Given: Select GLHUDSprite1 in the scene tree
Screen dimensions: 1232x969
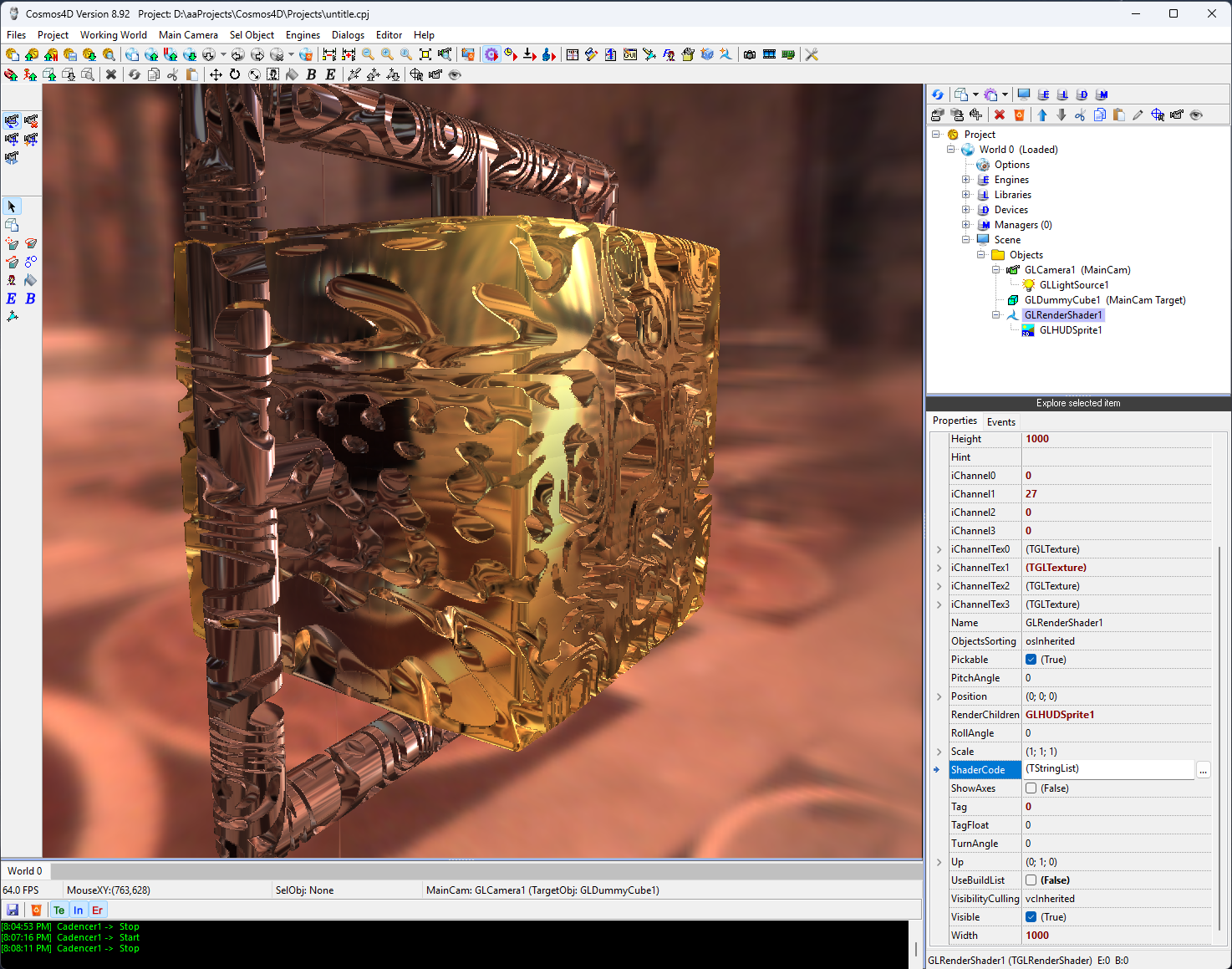Looking at the screenshot, I should 1070,330.
